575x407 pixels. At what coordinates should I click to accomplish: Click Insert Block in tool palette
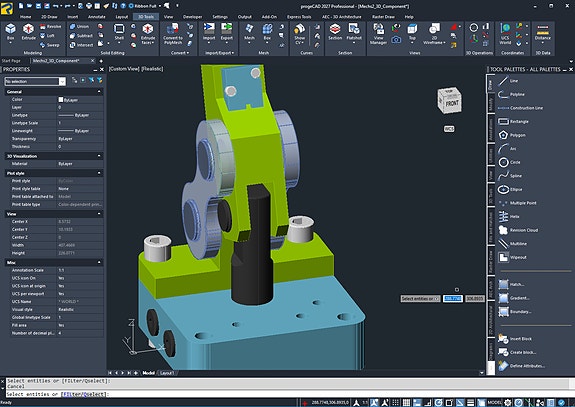[515, 338]
